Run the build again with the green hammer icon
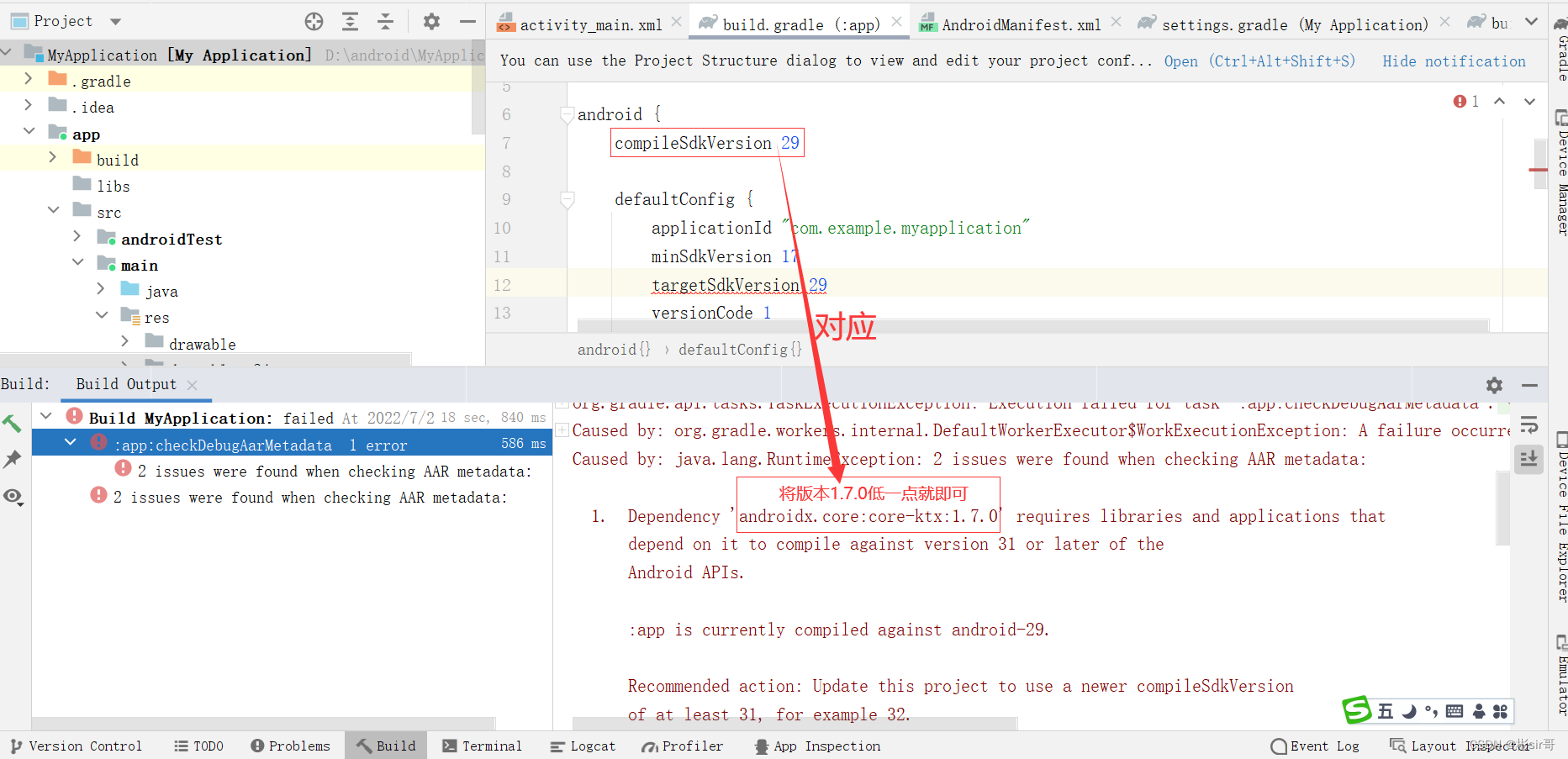This screenshot has height=759, width=1568. tap(12, 423)
